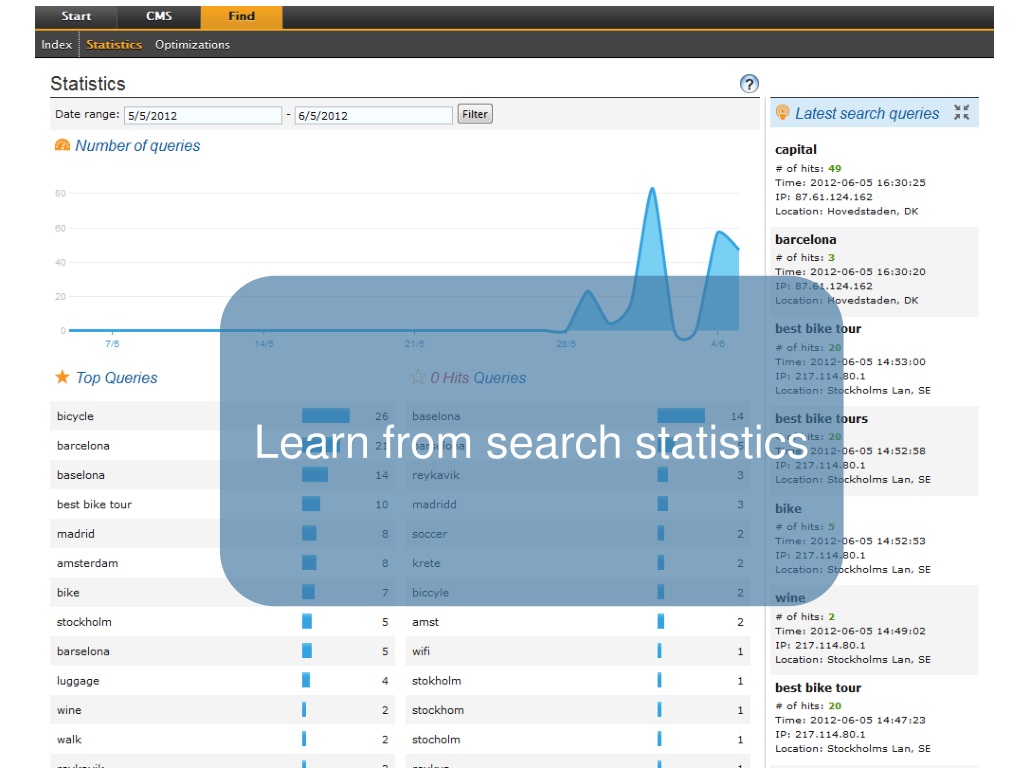Open 'wine' in Latest search queries

pyautogui.click(x=790, y=598)
